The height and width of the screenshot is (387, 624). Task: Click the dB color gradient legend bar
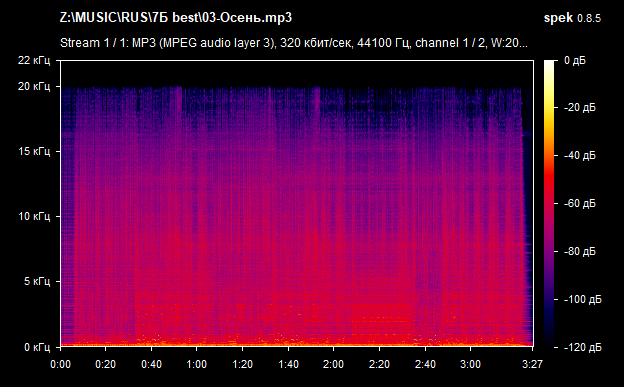coord(549,203)
